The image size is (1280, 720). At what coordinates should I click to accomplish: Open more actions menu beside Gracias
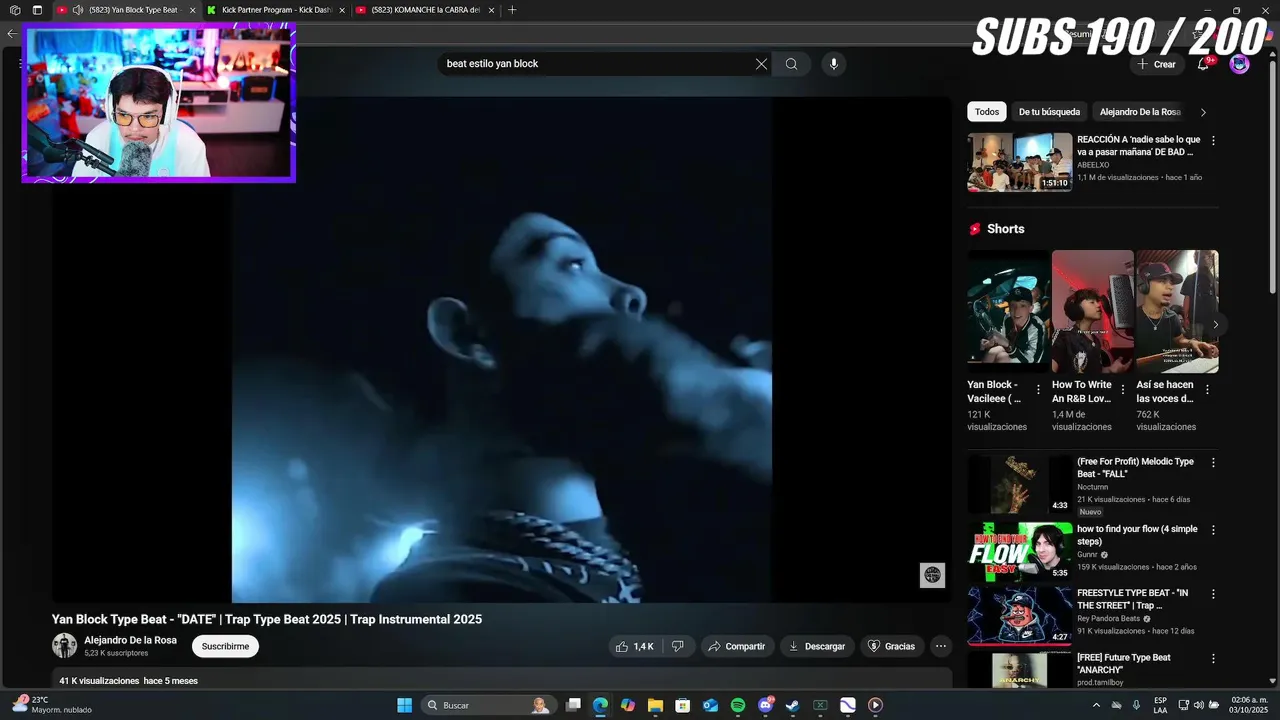tap(940, 646)
